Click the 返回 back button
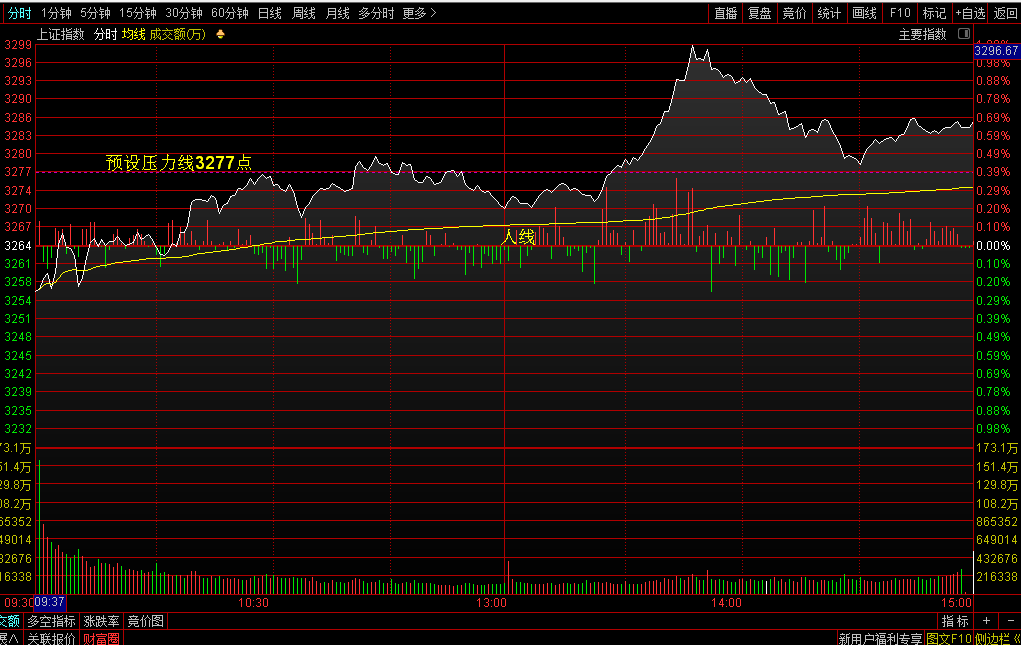 (x=1005, y=13)
